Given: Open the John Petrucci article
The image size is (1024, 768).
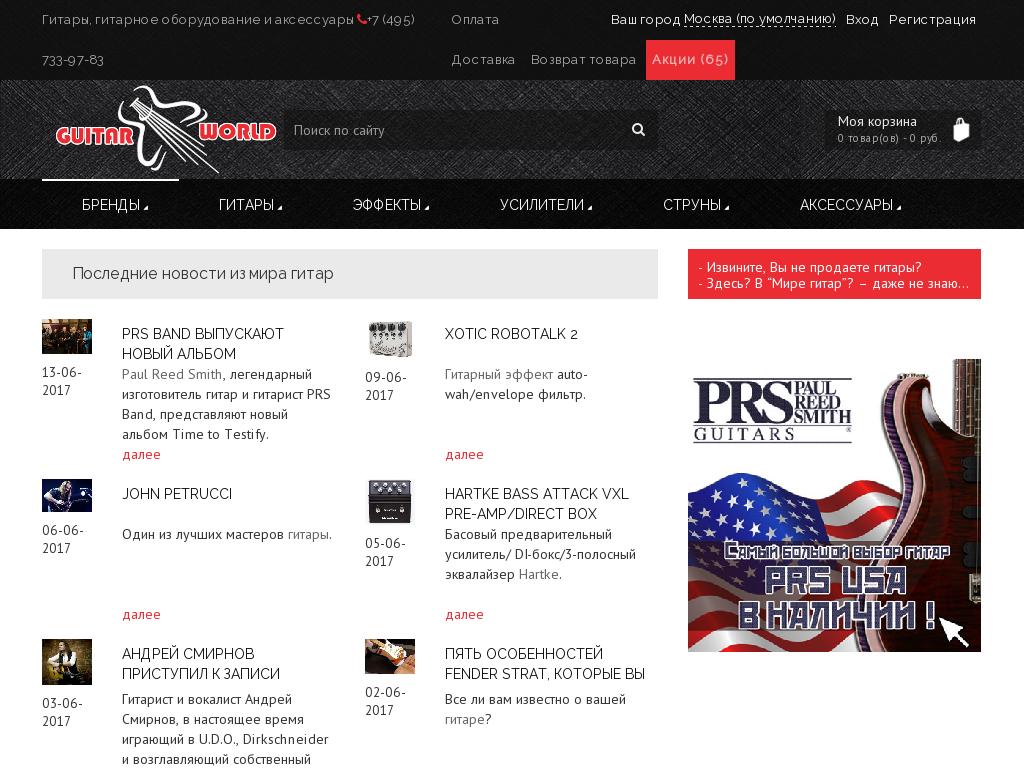Looking at the screenshot, I should tap(177, 494).
